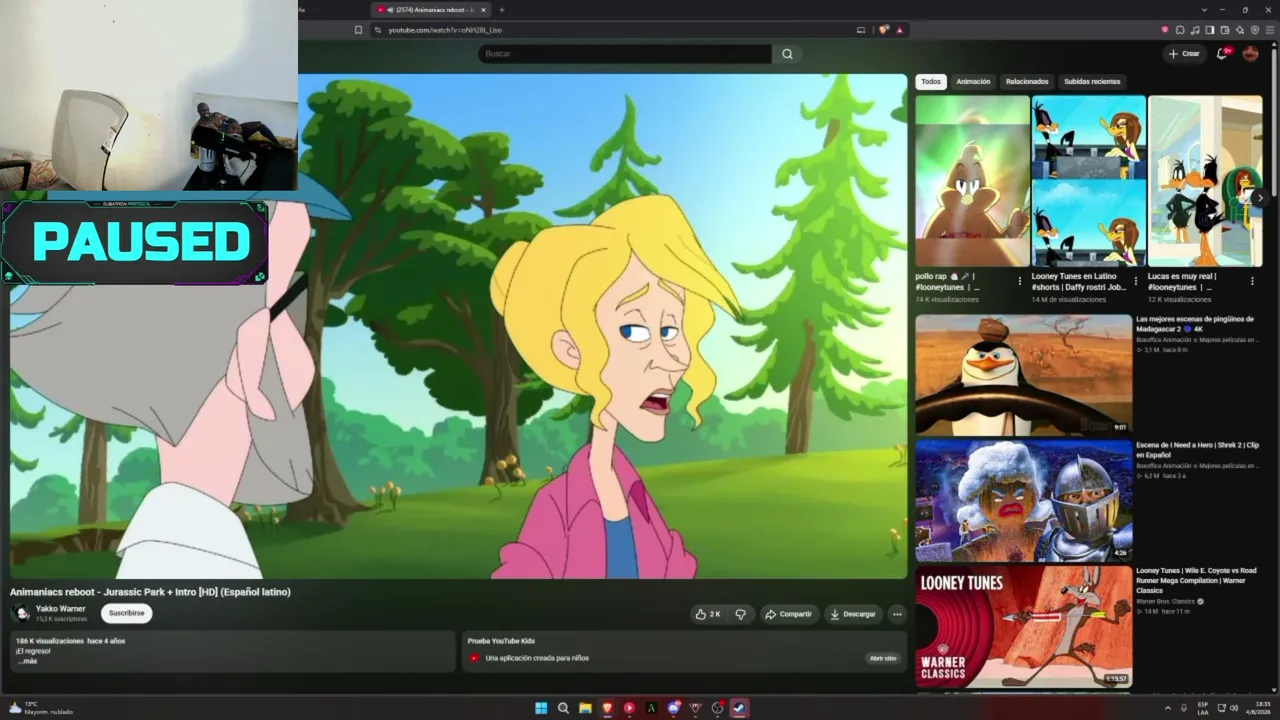Viewport: 1280px width, 720px height.
Task: Open the Windows Start menu
Action: tap(541, 708)
